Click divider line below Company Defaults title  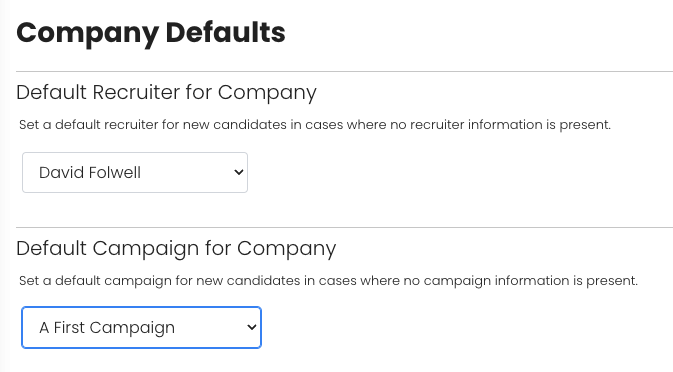tap(345, 71)
